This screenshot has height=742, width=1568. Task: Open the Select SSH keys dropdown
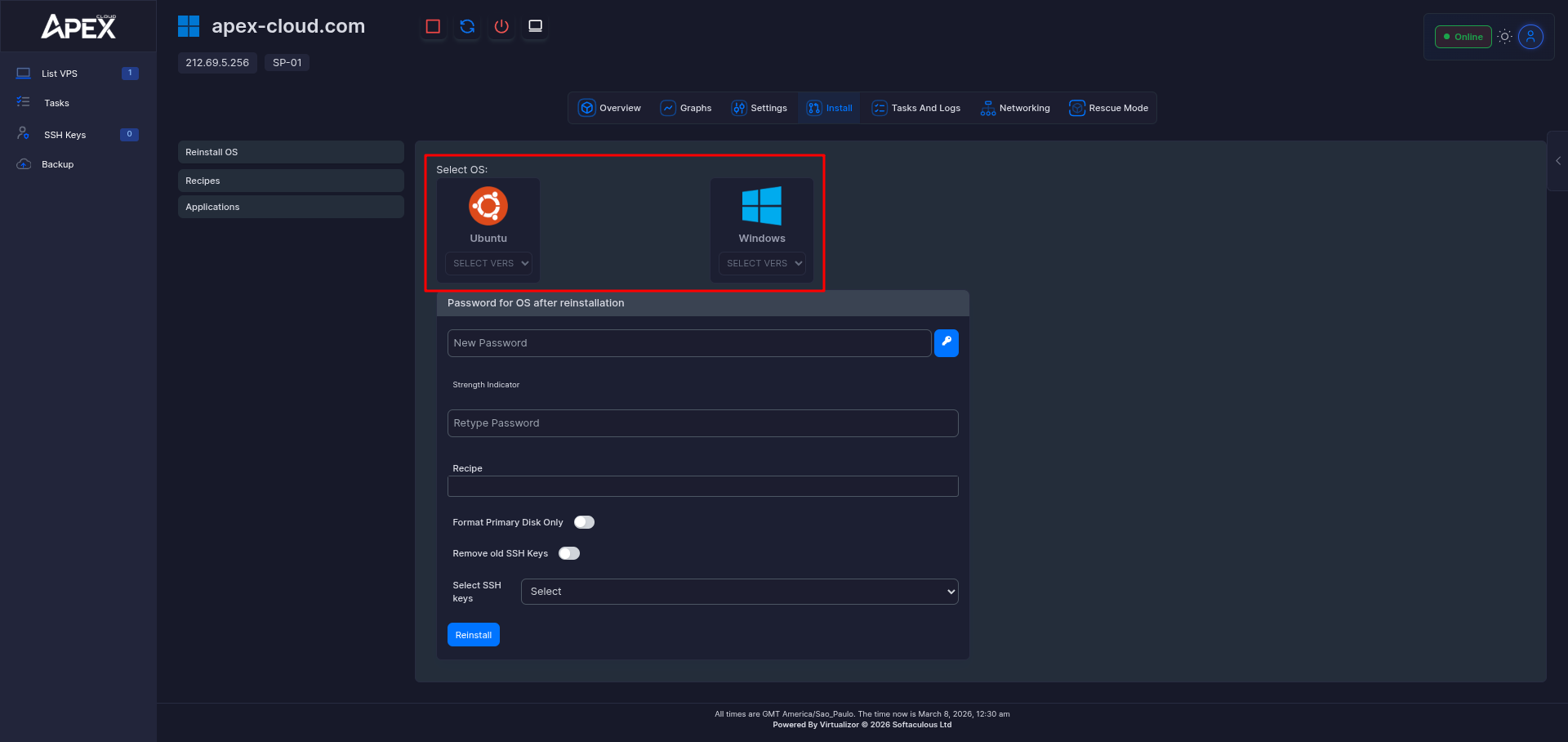click(x=739, y=592)
